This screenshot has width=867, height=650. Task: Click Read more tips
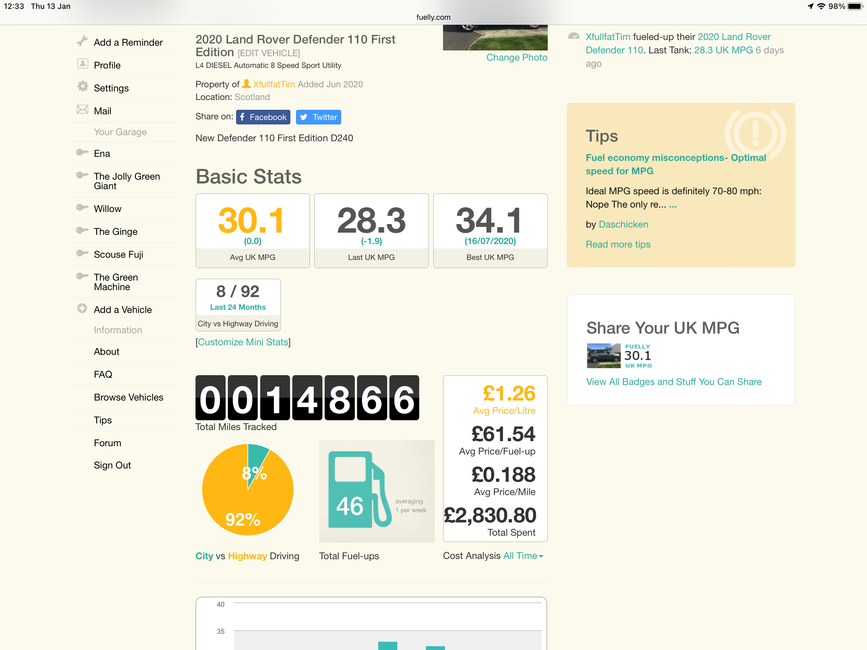(618, 244)
